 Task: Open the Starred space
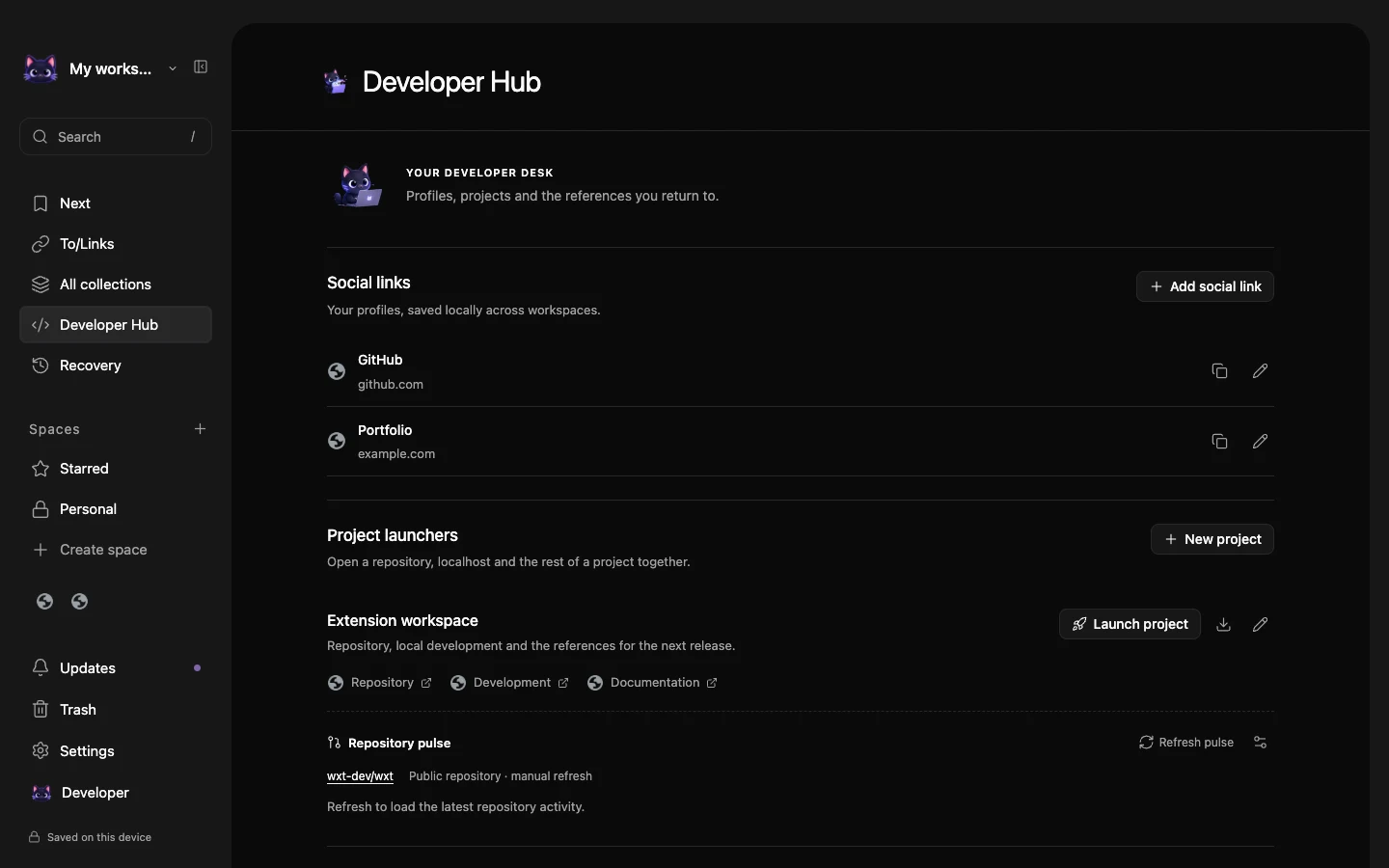[116, 469]
